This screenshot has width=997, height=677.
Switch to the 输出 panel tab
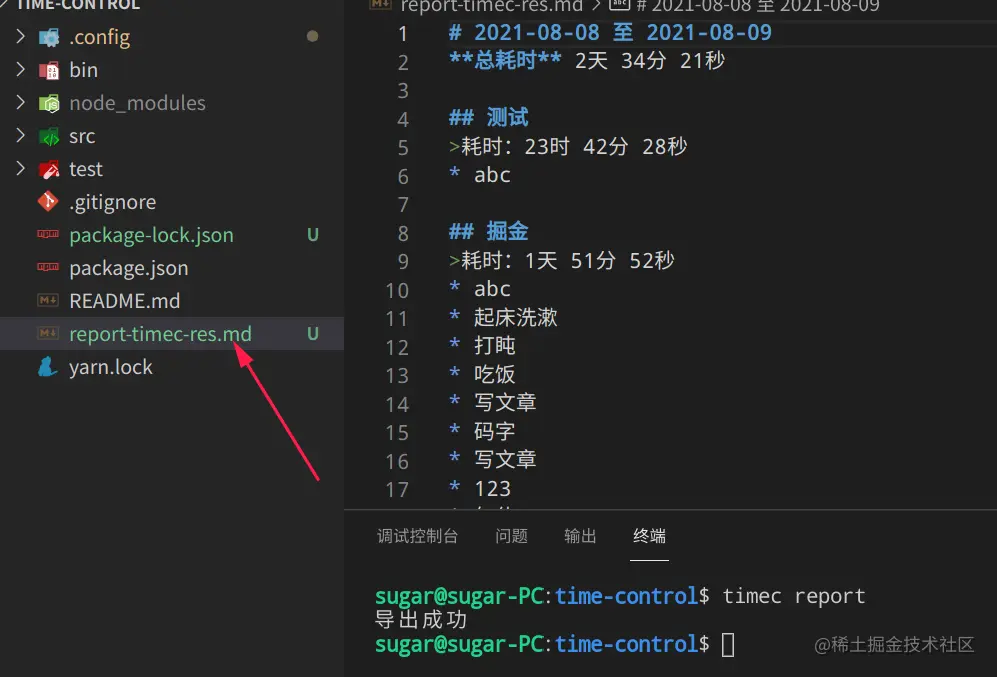pyautogui.click(x=580, y=536)
